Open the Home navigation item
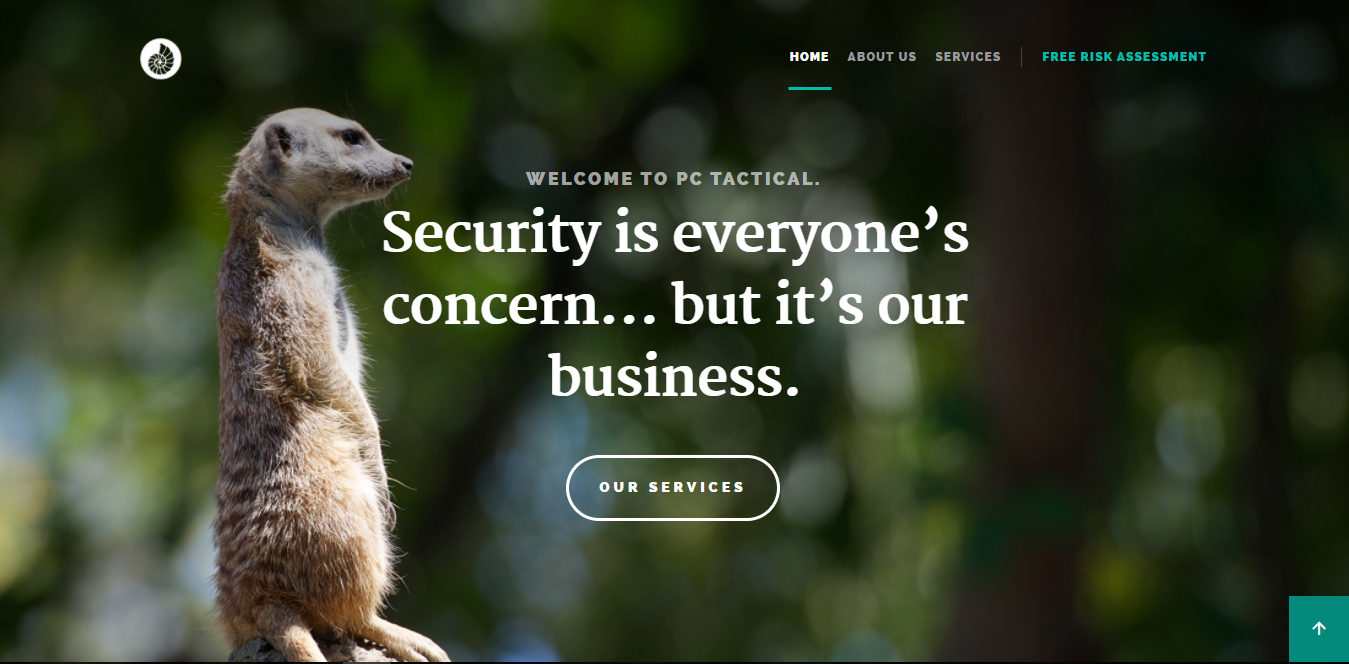 [x=809, y=57]
